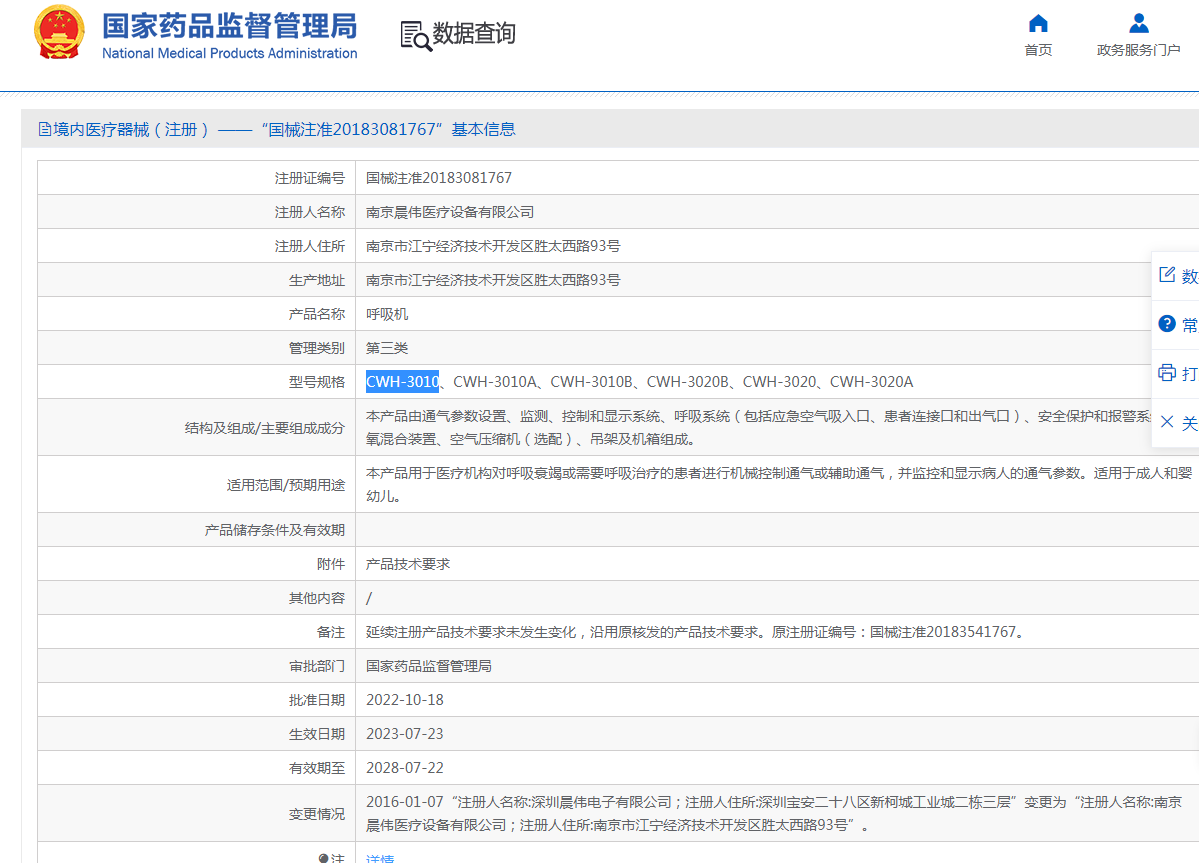The height and width of the screenshot is (863, 1199).
Task: Select 南京晨伟医疗设备有限公司 registrant name
Action: coord(450,212)
